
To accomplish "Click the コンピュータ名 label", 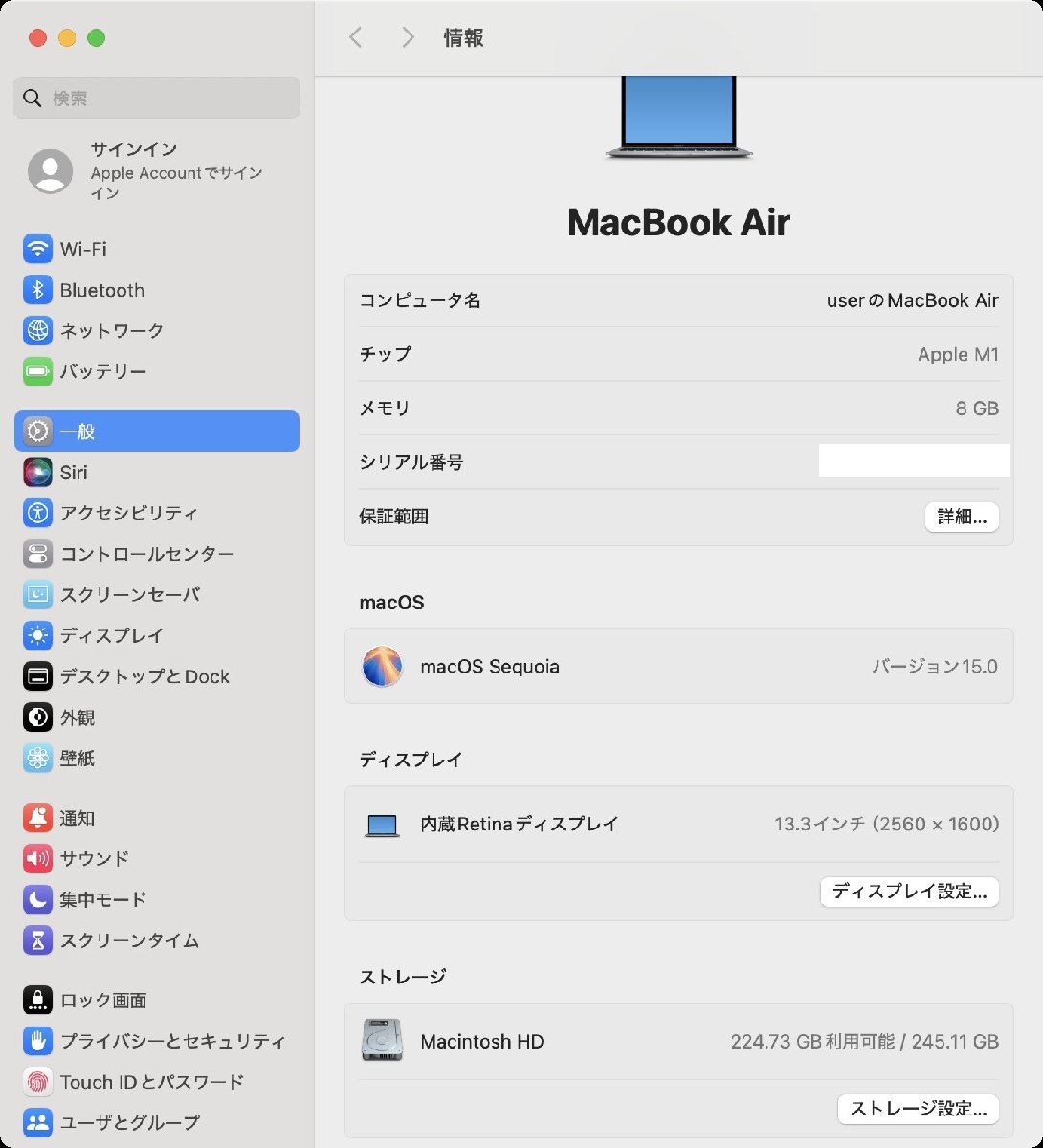I will 420,300.
